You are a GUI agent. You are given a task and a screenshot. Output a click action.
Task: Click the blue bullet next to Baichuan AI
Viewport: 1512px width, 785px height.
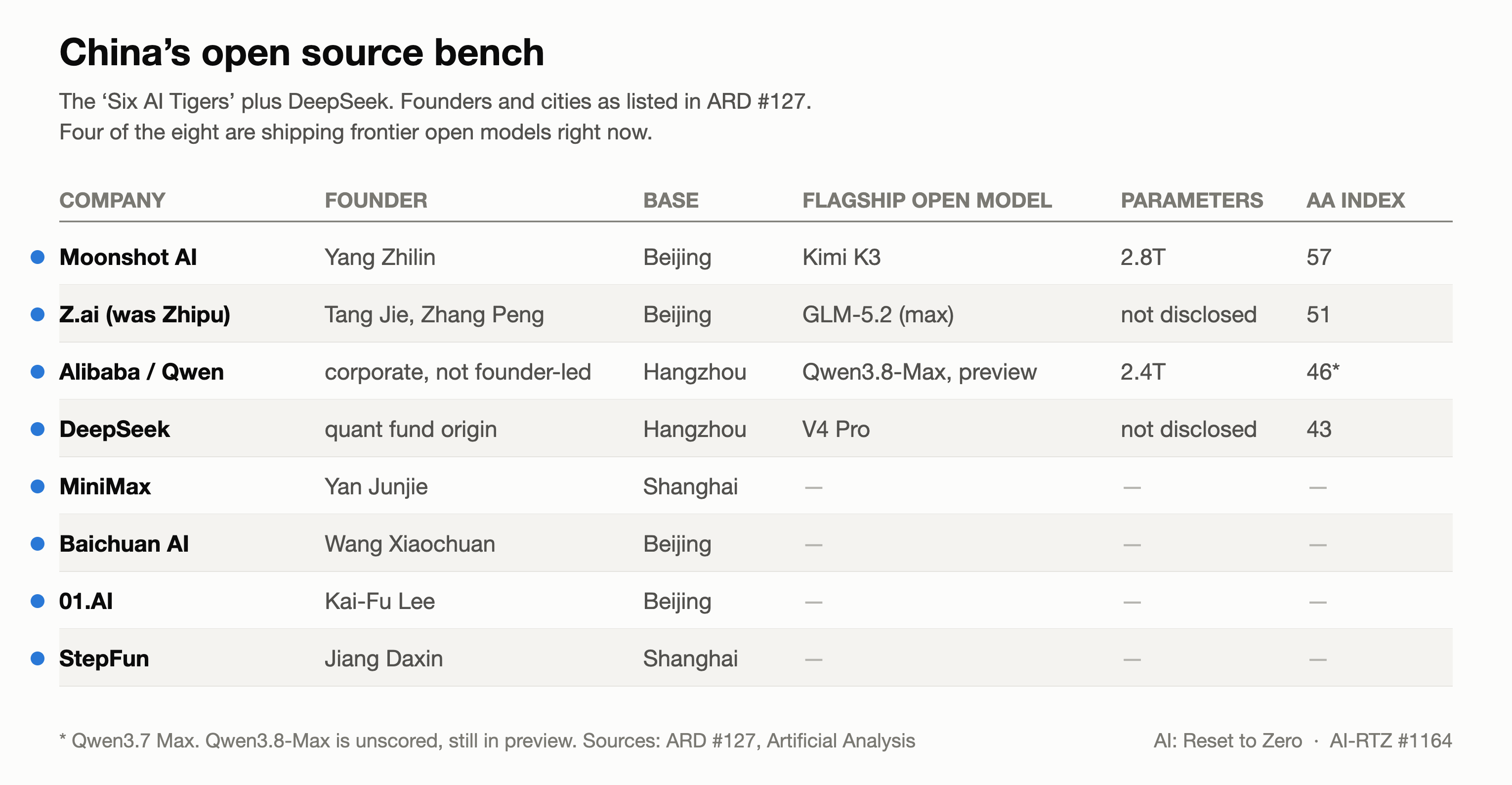point(38,544)
